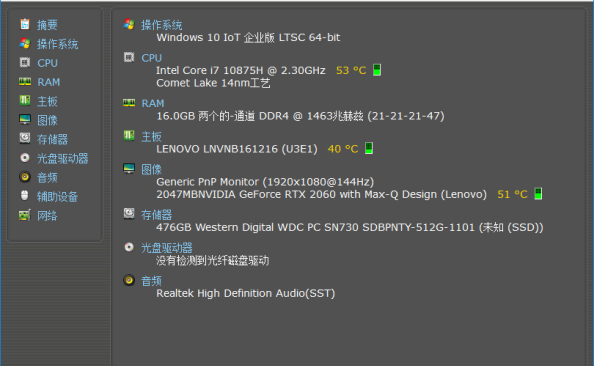The height and width of the screenshot is (366, 594).
Task: Click the 476GB Western Digital SN730 line
Action: point(350,227)
